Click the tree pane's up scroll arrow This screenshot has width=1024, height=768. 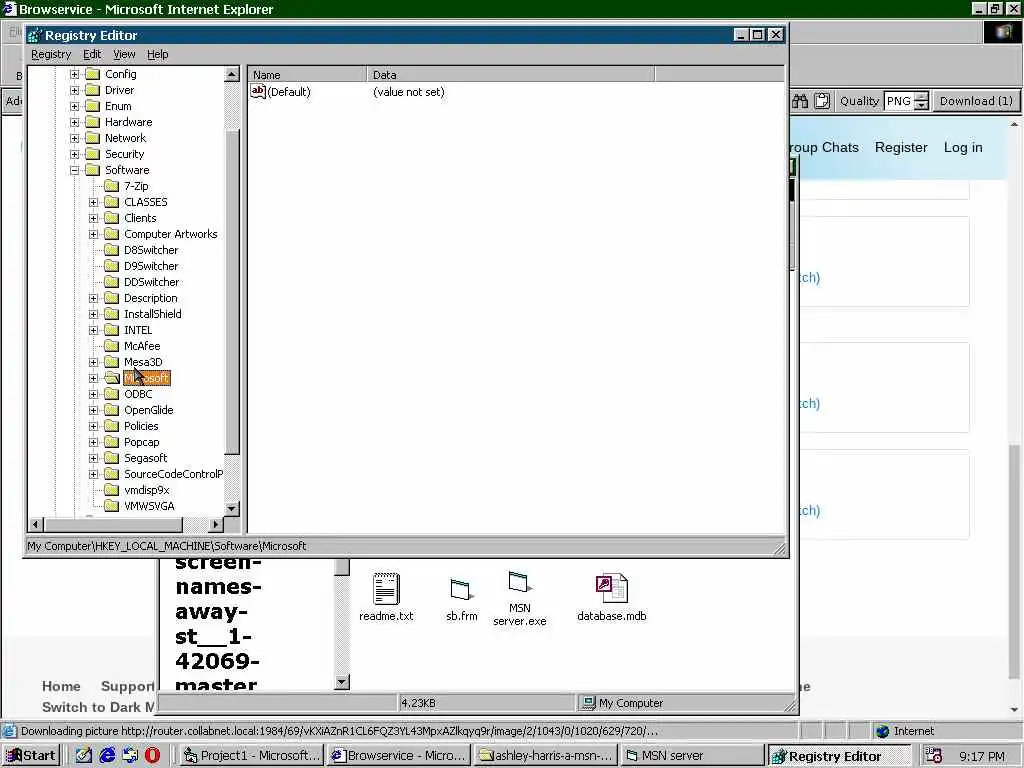point(232,74)
